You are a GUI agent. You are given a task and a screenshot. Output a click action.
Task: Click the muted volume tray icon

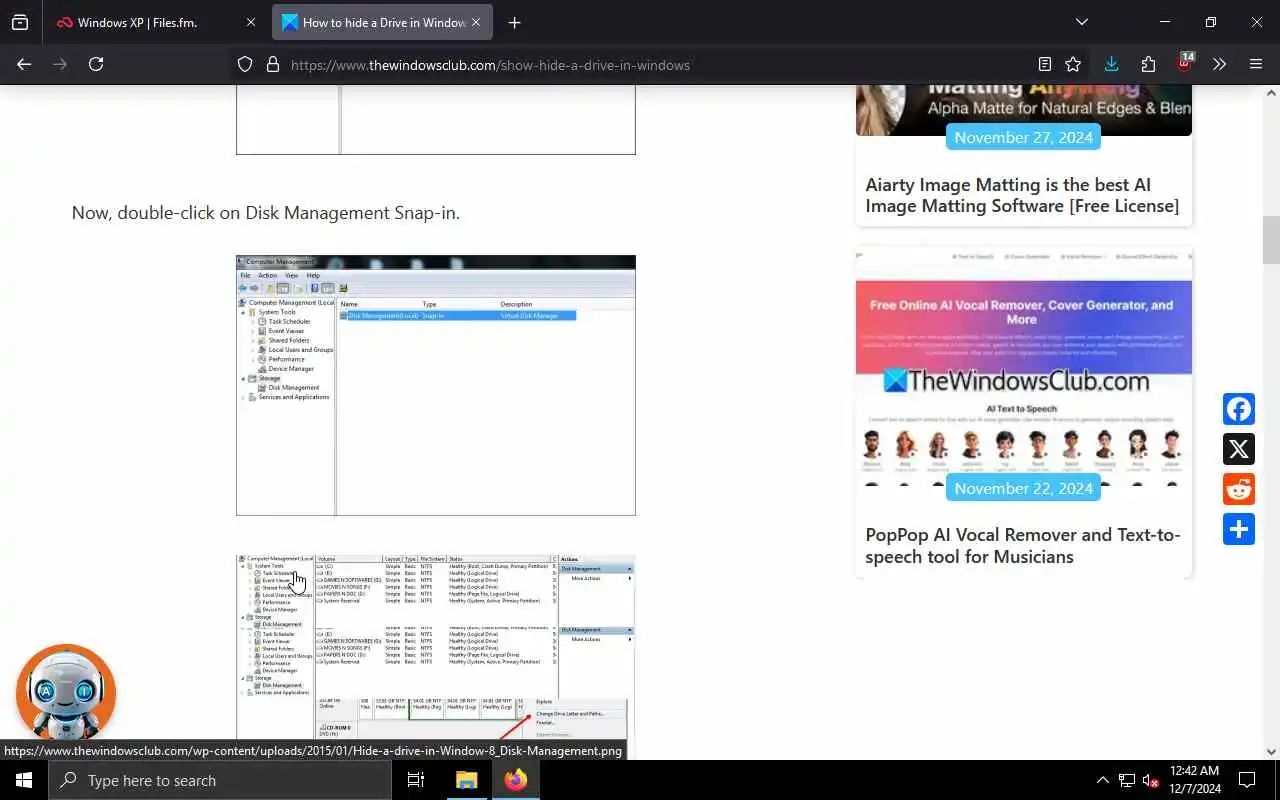(1151, 780)
